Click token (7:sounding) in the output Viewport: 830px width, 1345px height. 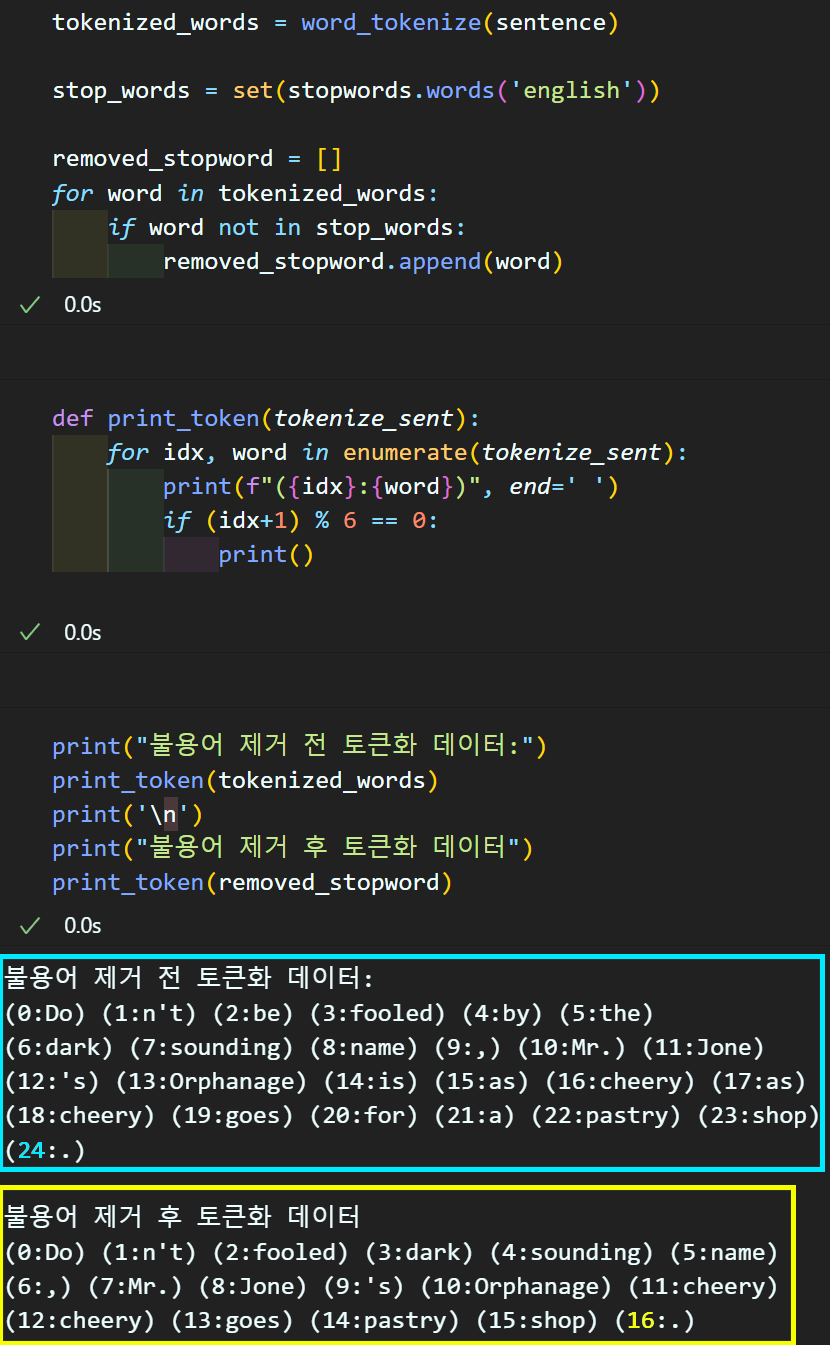[x=212, y=1047]
